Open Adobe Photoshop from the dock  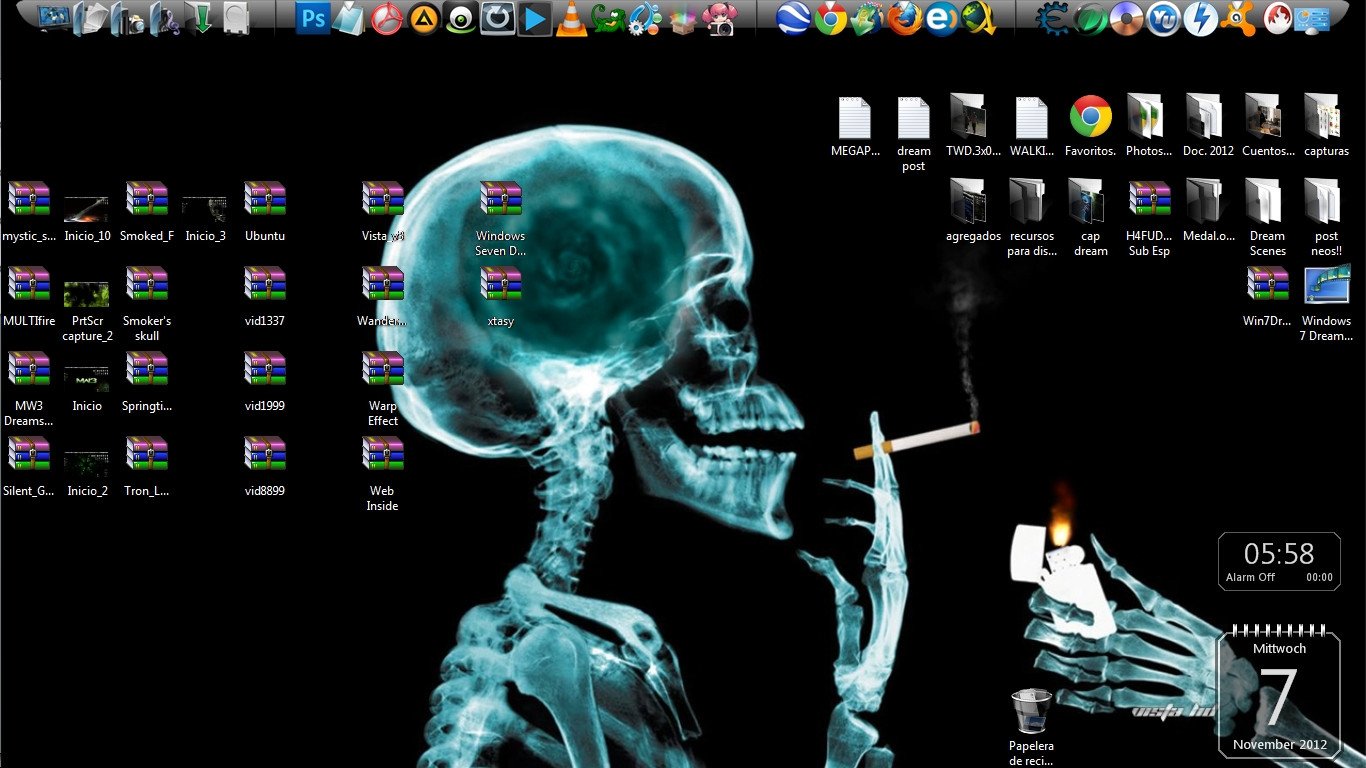coord(314,17)
